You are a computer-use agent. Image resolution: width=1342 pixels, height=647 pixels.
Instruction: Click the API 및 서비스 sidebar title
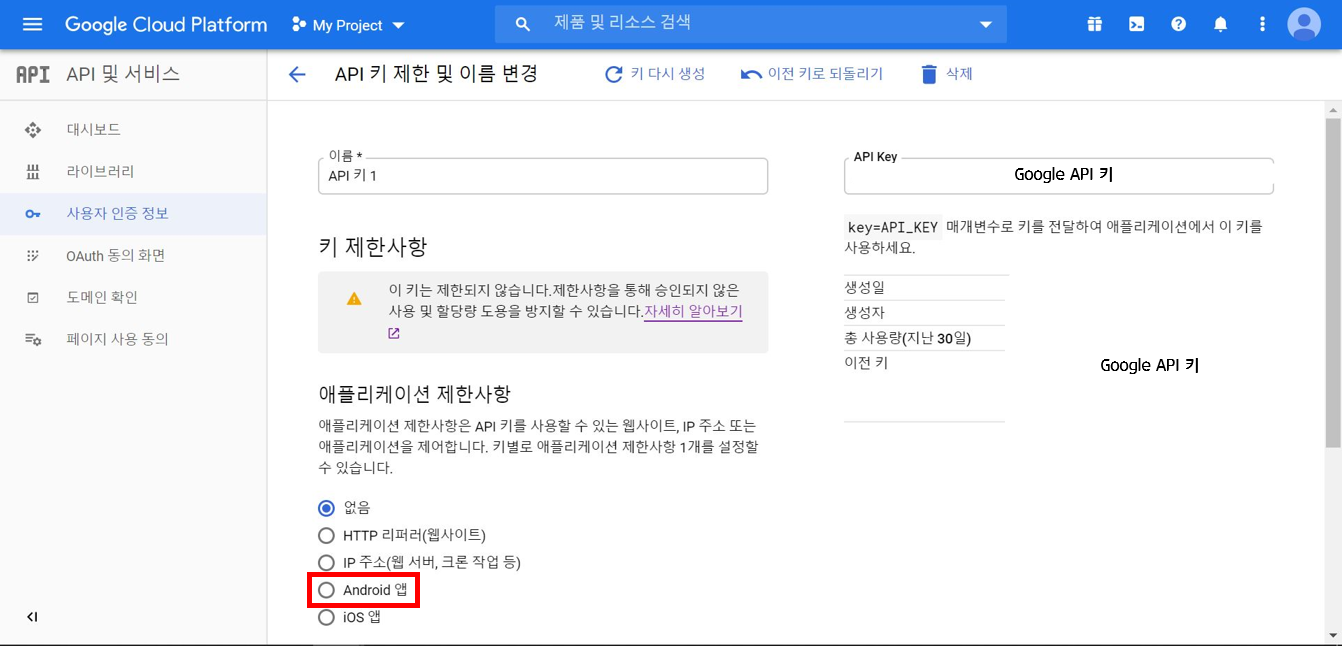point(123,74)
